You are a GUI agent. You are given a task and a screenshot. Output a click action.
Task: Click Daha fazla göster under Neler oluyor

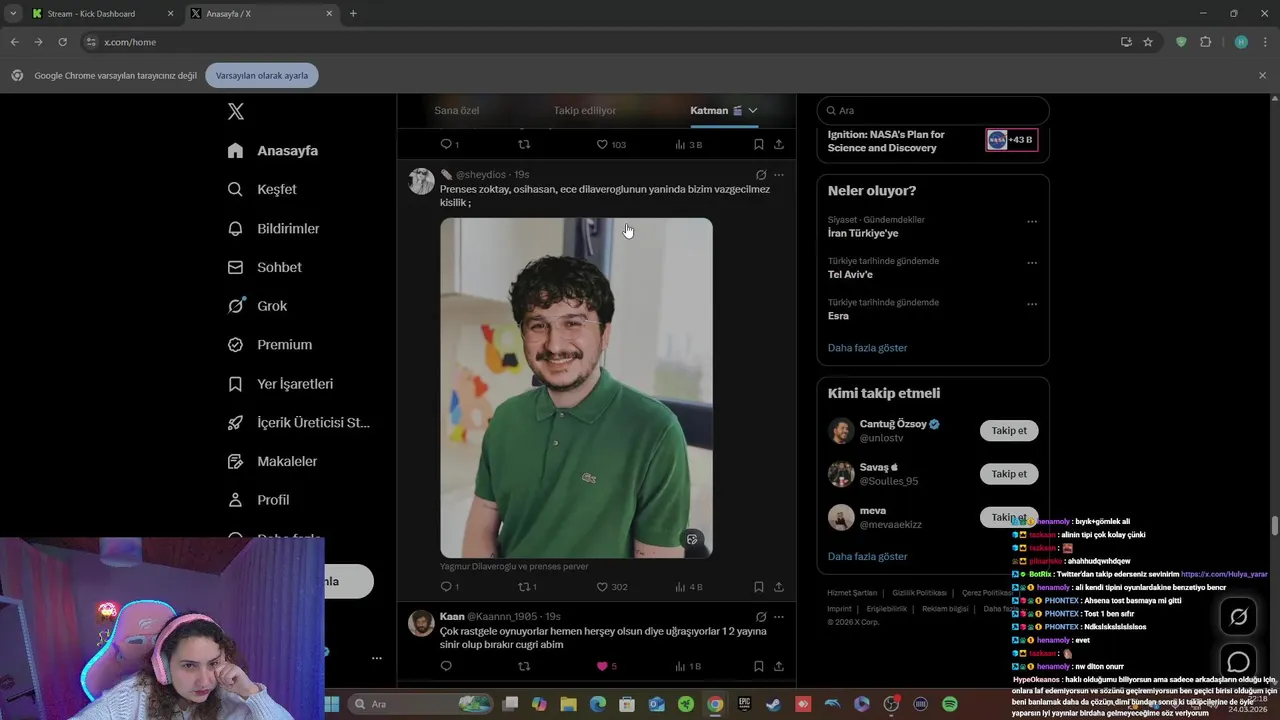867,348
